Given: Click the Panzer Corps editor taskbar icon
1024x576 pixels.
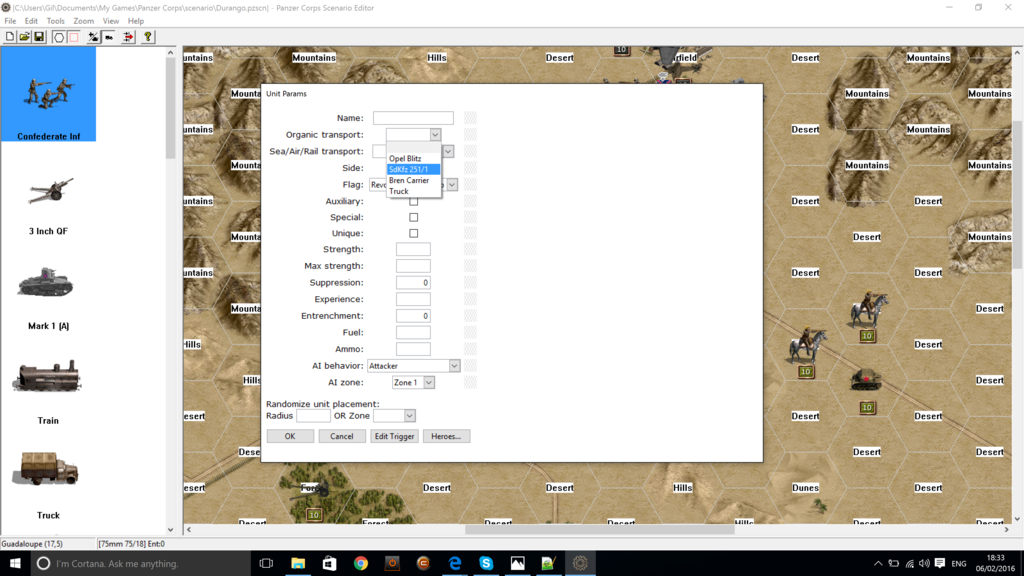Looking at the screenshot, I should coord(580,563).
